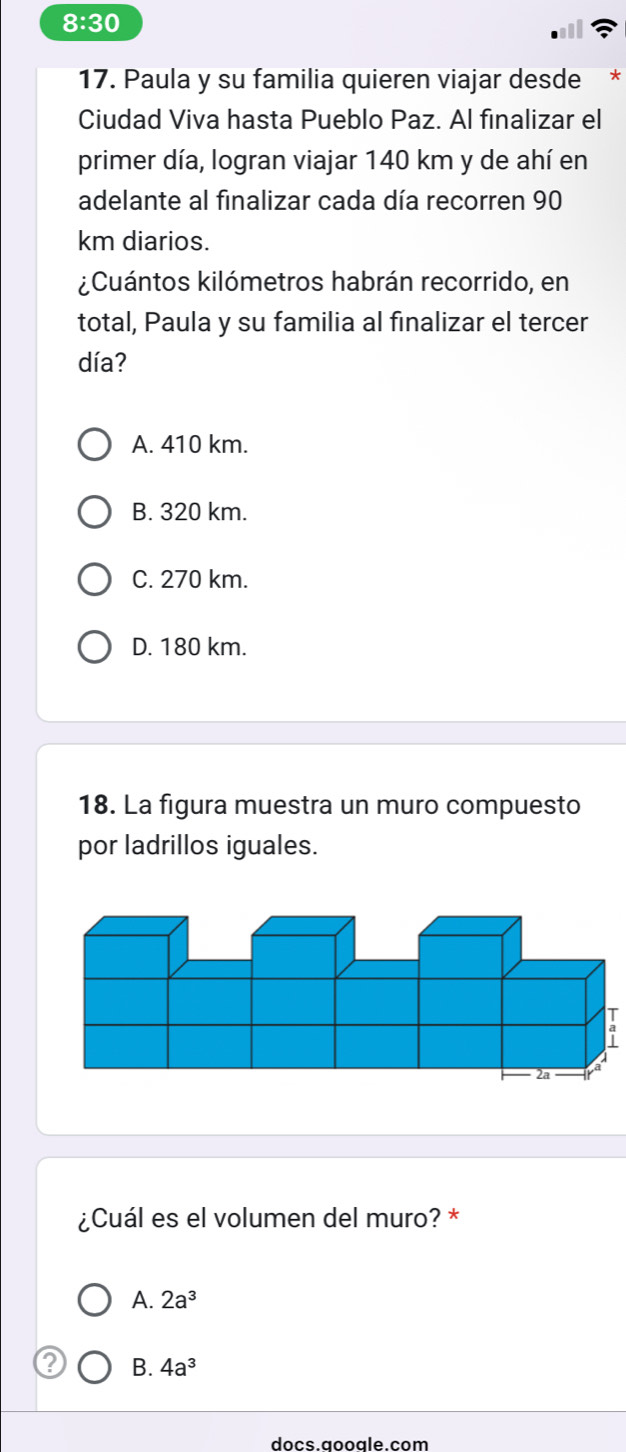Tap the question mark help icon
Image resolution: width=626 pixels, height=1452 pixels.
pyautogui.click(x=46, y=1362)
